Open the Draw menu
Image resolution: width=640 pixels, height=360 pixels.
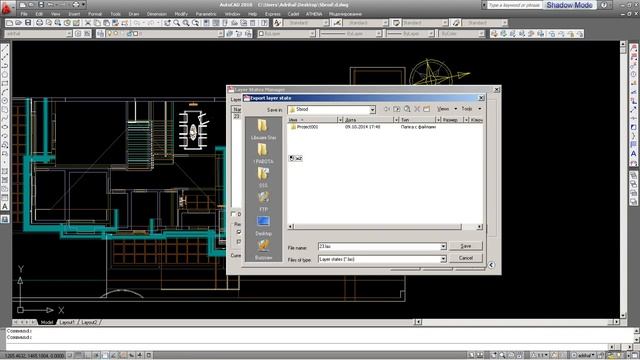(134, 14)
